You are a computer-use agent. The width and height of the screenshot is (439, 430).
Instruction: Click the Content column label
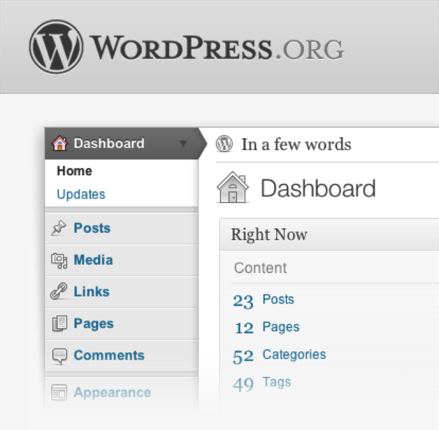click(260, 268)
